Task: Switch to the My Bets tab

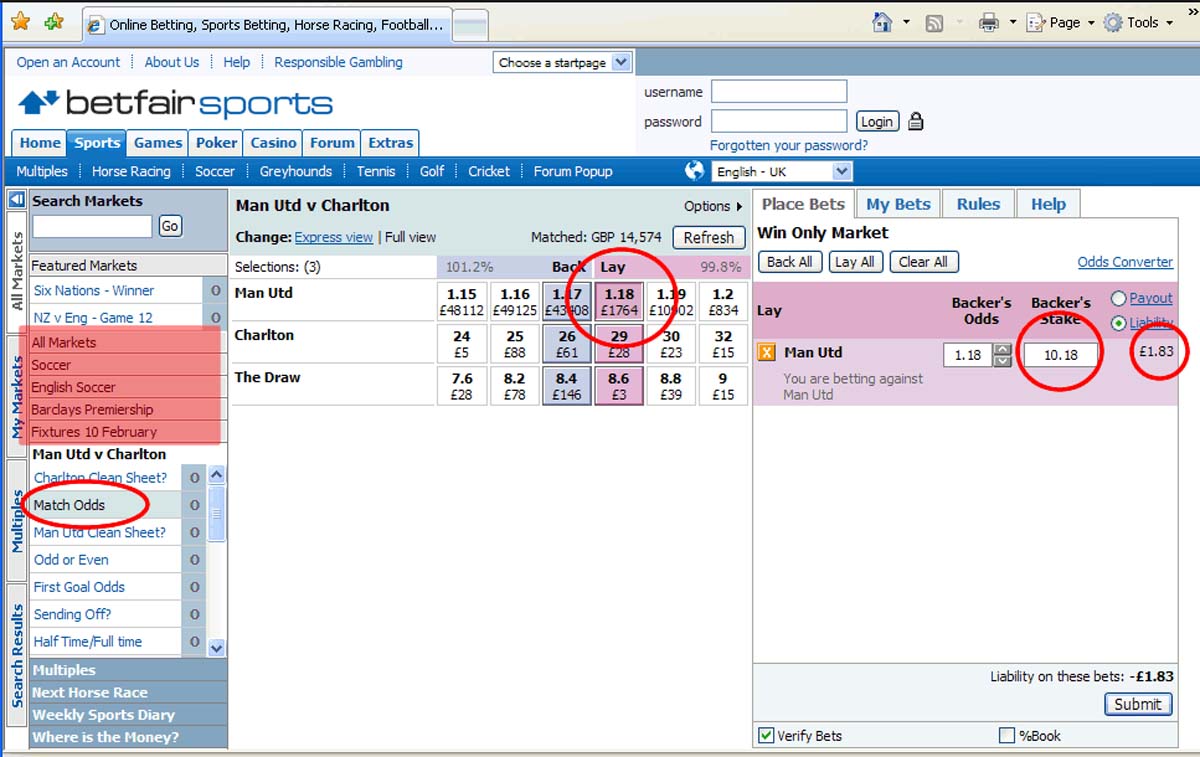Action: coord(898,204)
